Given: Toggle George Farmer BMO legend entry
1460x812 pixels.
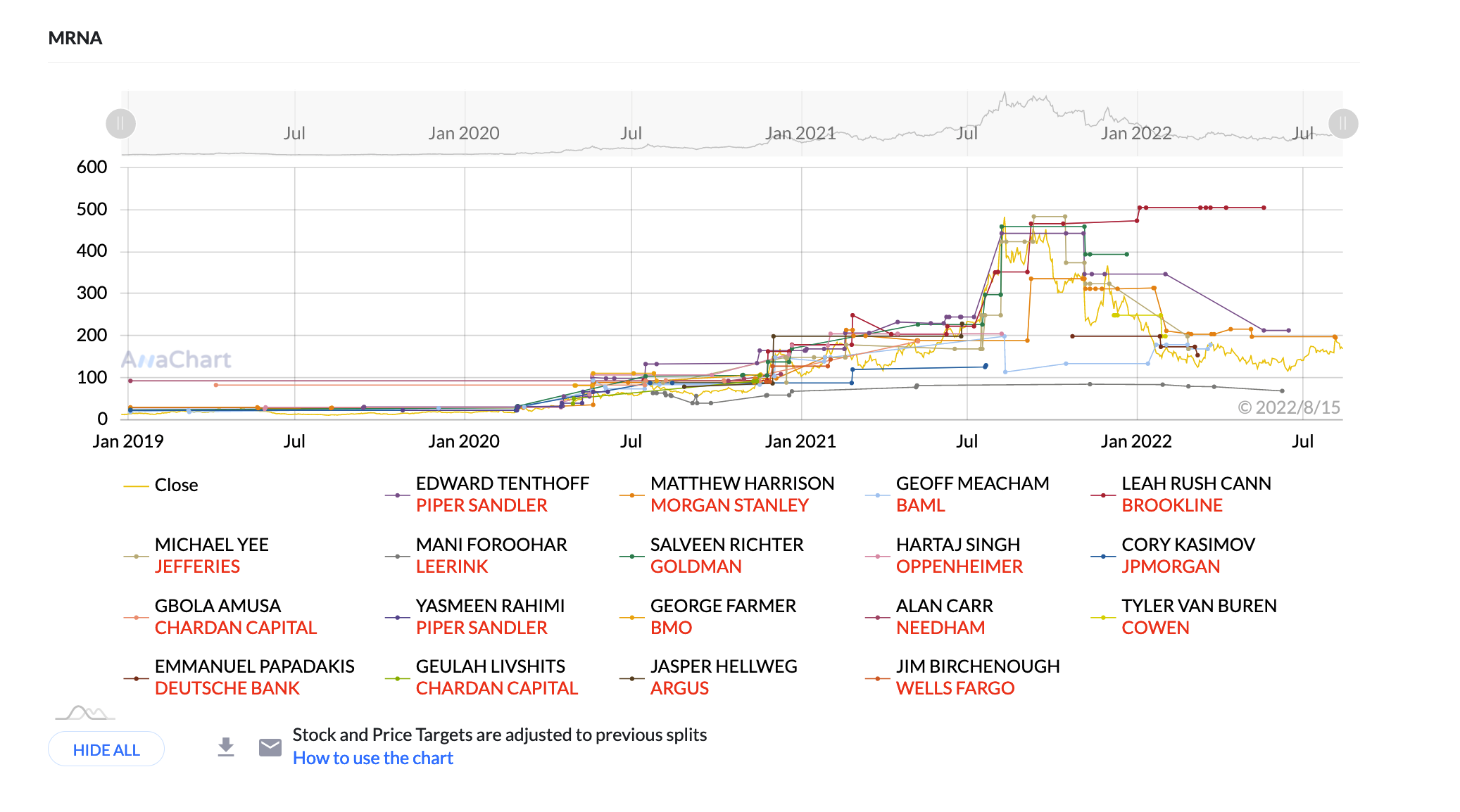Looking at the screenshot, I should tap(708, 617).
